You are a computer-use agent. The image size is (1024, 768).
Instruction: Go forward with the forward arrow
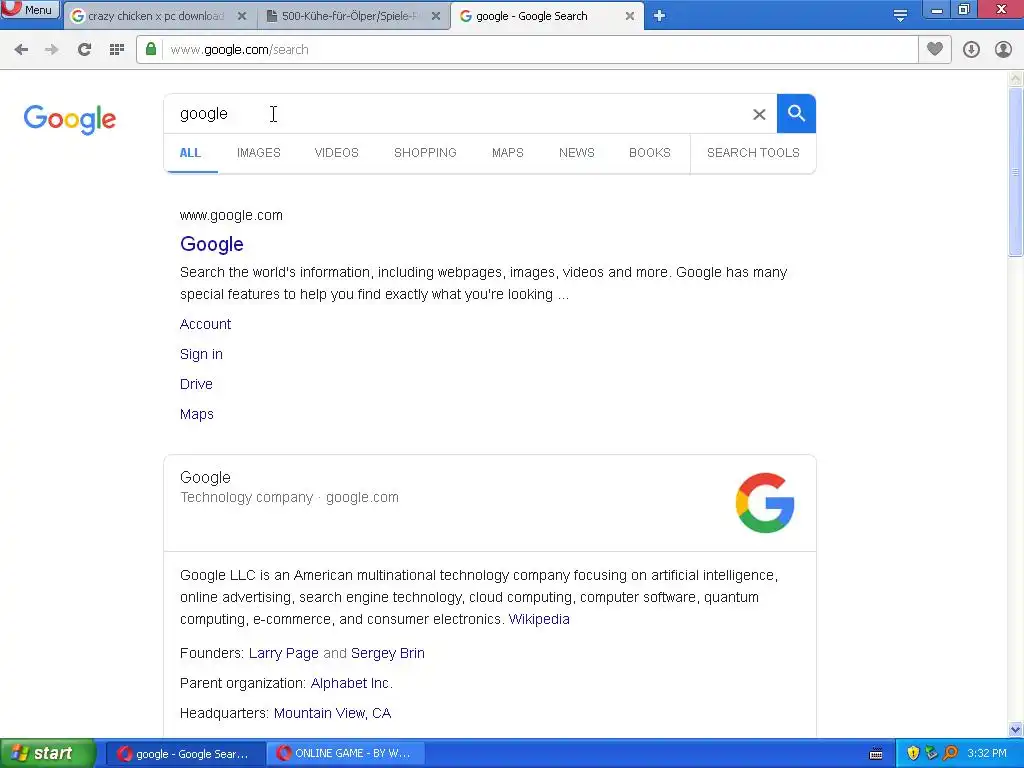click(x=52, y=50)
